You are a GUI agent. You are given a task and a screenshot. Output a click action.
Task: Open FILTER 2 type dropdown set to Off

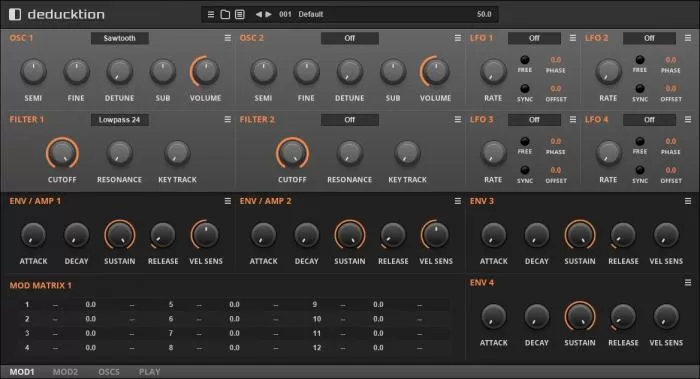coord(350,120)
